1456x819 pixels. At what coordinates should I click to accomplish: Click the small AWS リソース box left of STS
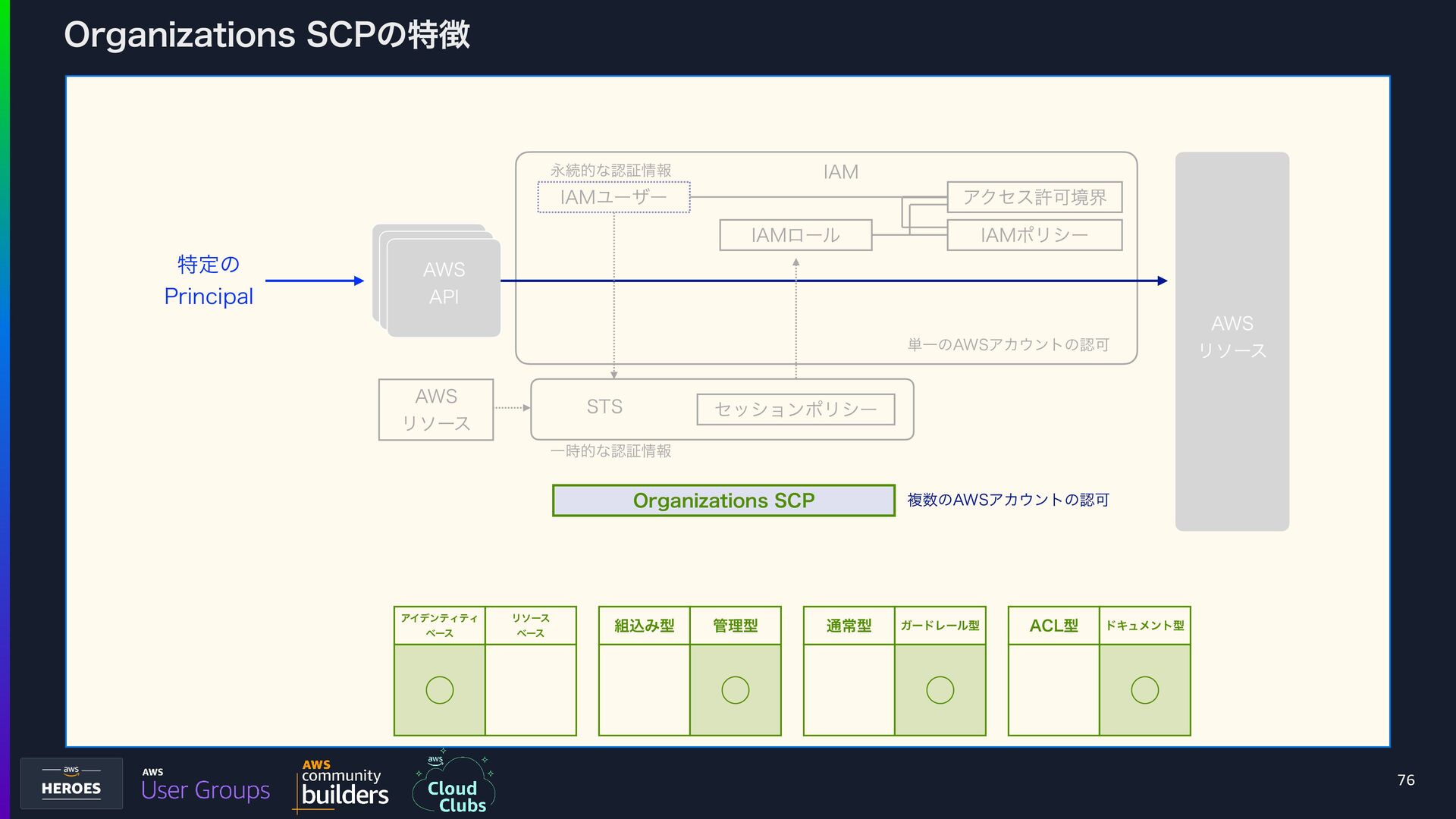tap(436, 409)
